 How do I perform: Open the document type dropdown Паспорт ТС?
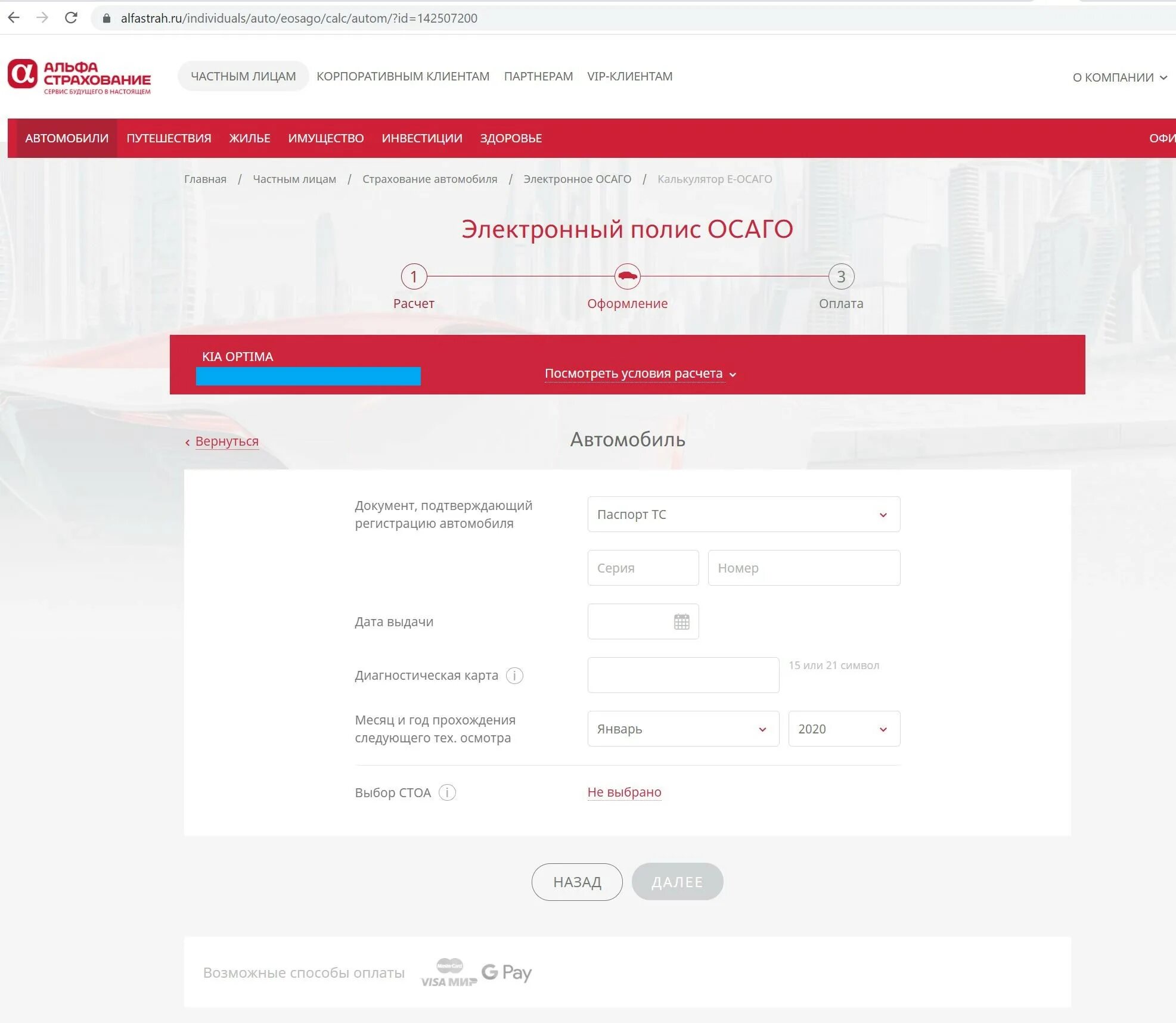[x=743, y=514]
